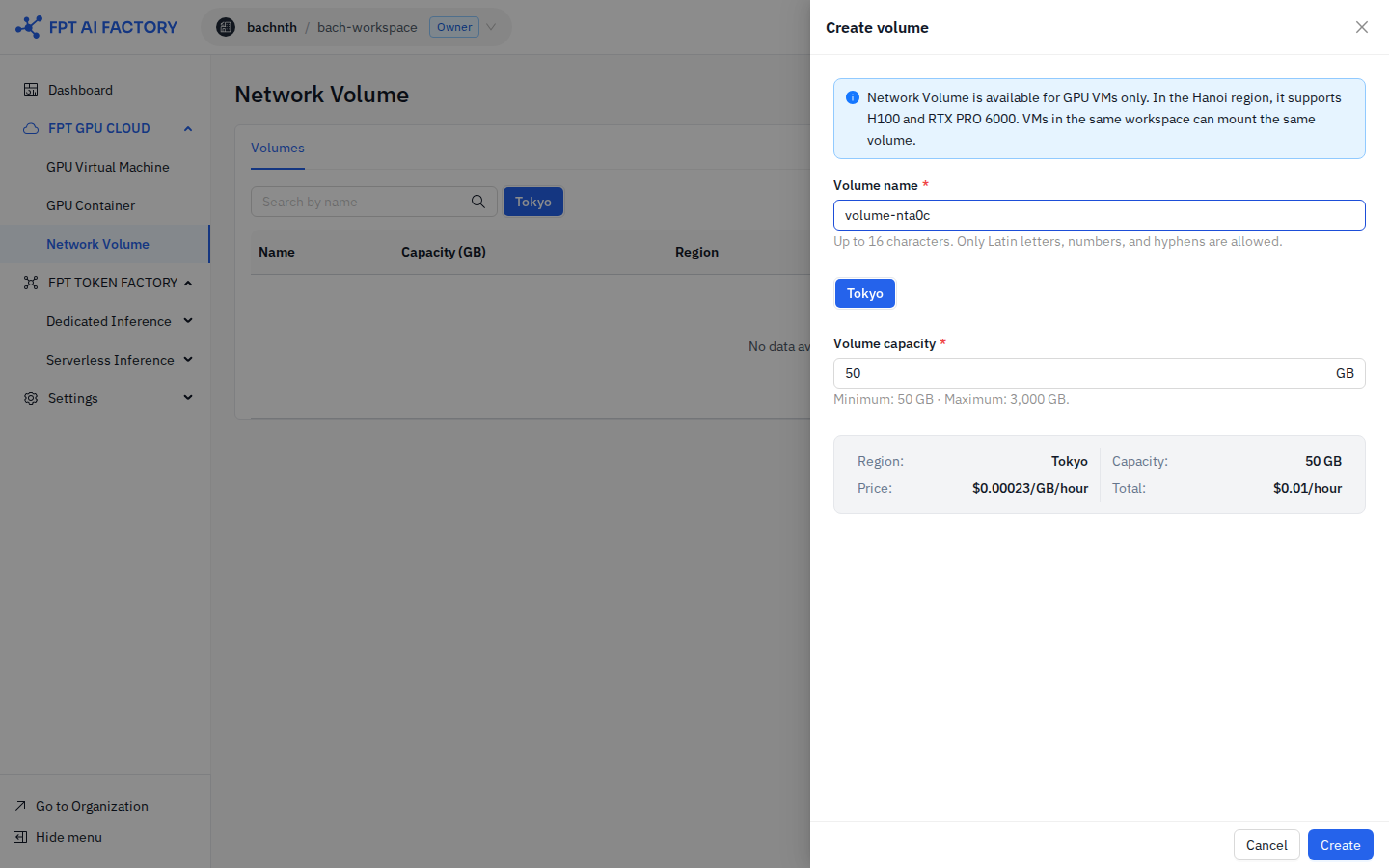This screenshot has height=868, width=1389.
Task: Click the $0.00023/GB/hour price value
Action: click(1030, 488)
